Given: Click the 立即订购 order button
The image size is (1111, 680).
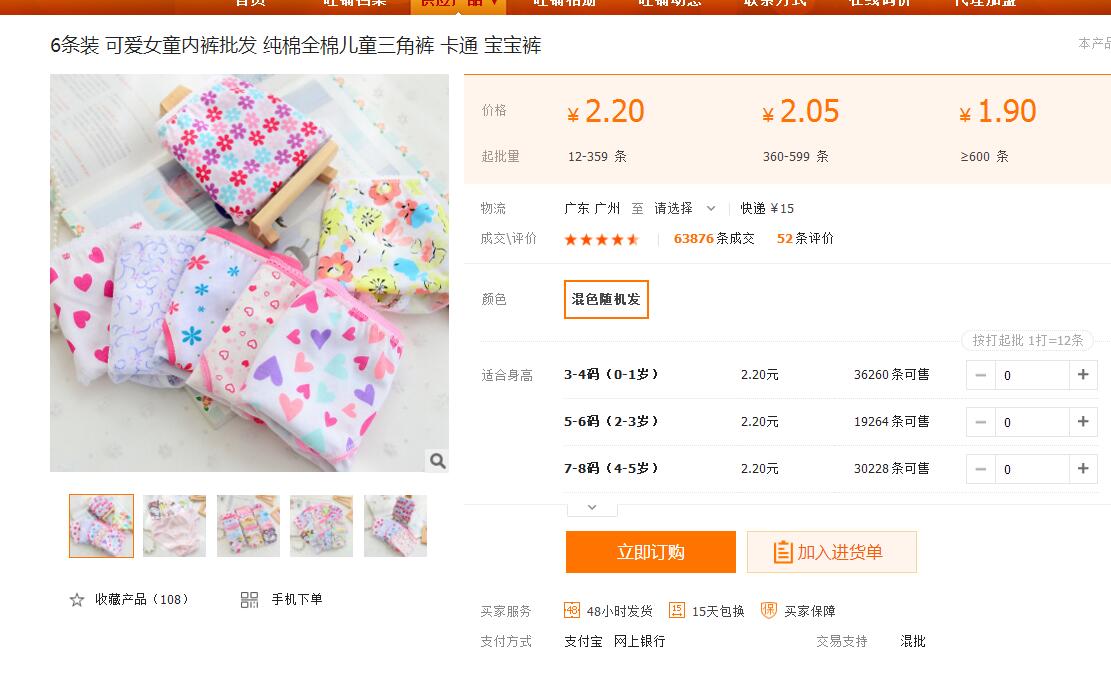Looking at the screenshot, I should tap(650, 552).
